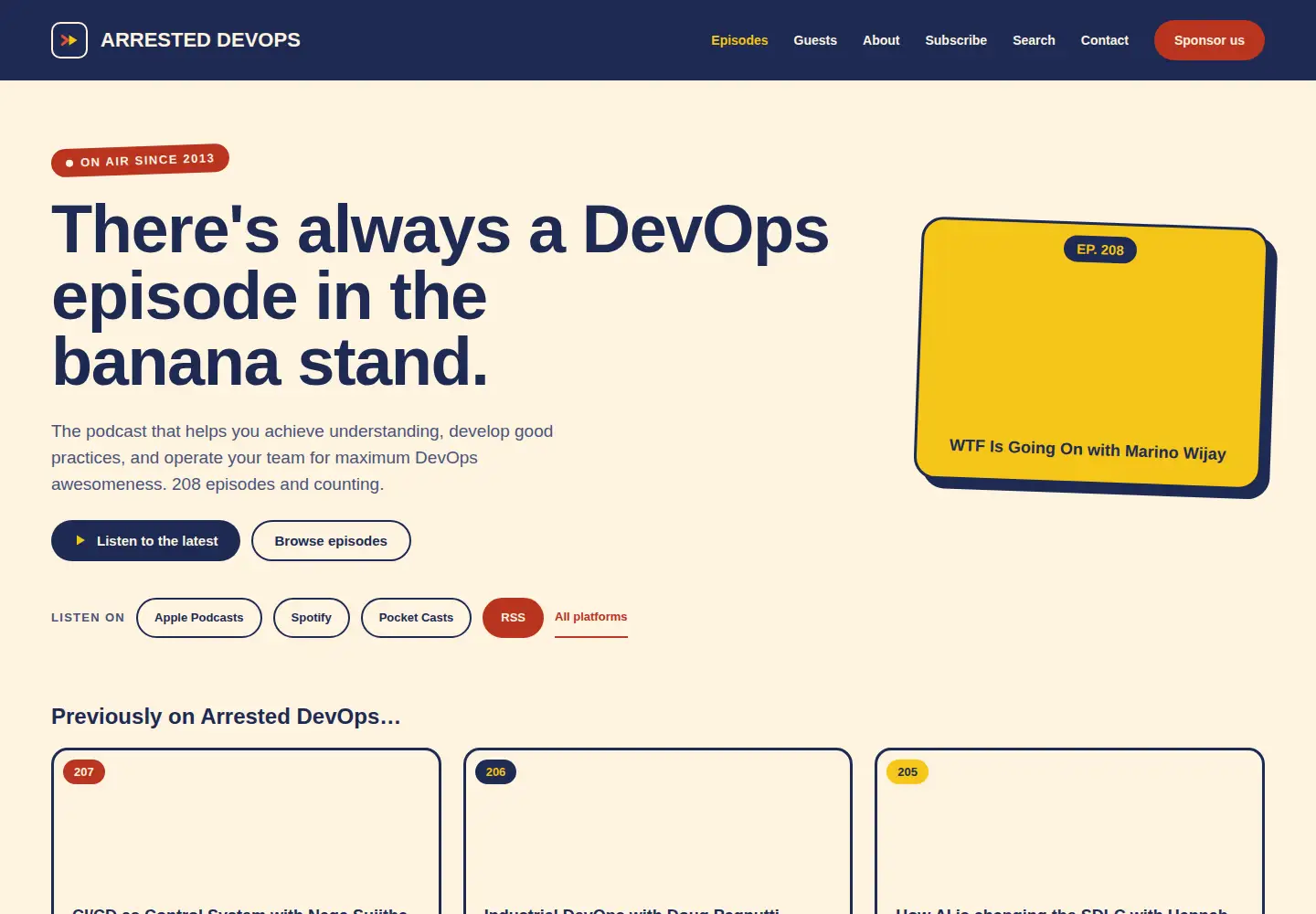The image size is (1316, 914).
Task: Click the ON AIR SINCE 2013 badge
Action: pos(140,160)
